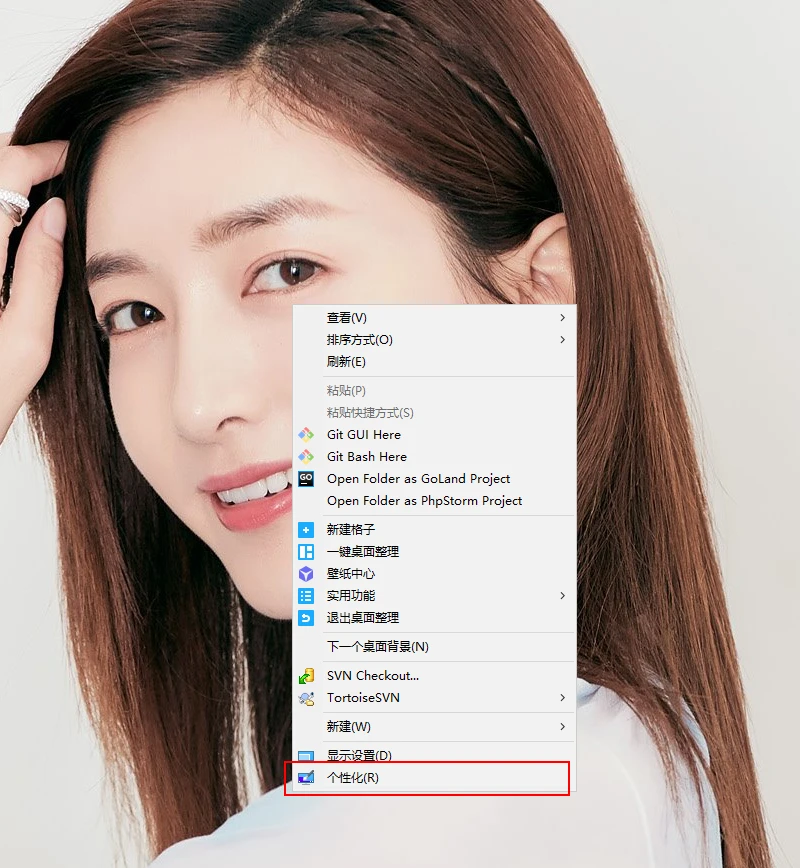Image resolution: width=800 pixels, height=868 pixels.
Task: Click the Git Bash Here icon
Action: click(x=306, y=457)
